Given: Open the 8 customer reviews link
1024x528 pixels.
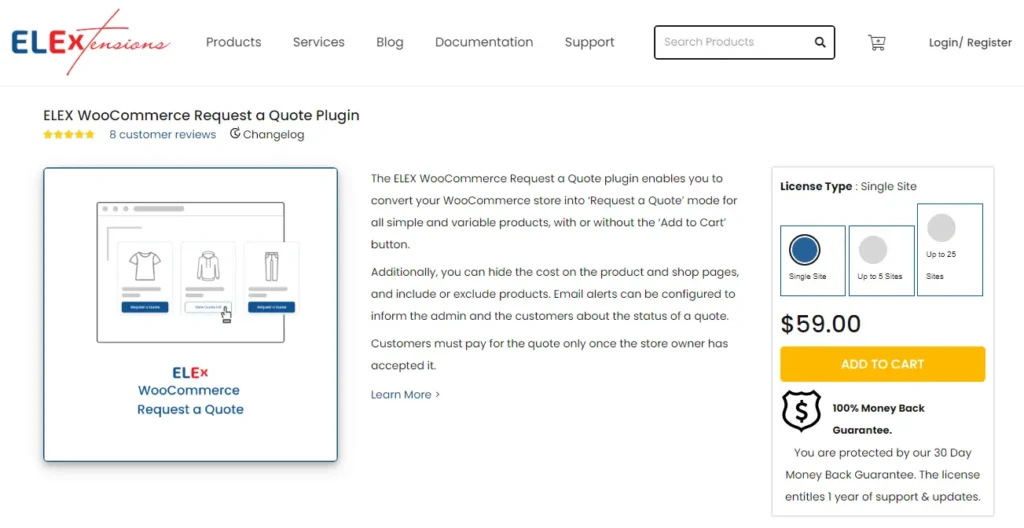Looking at the screenshot, I should click(163, 135).
